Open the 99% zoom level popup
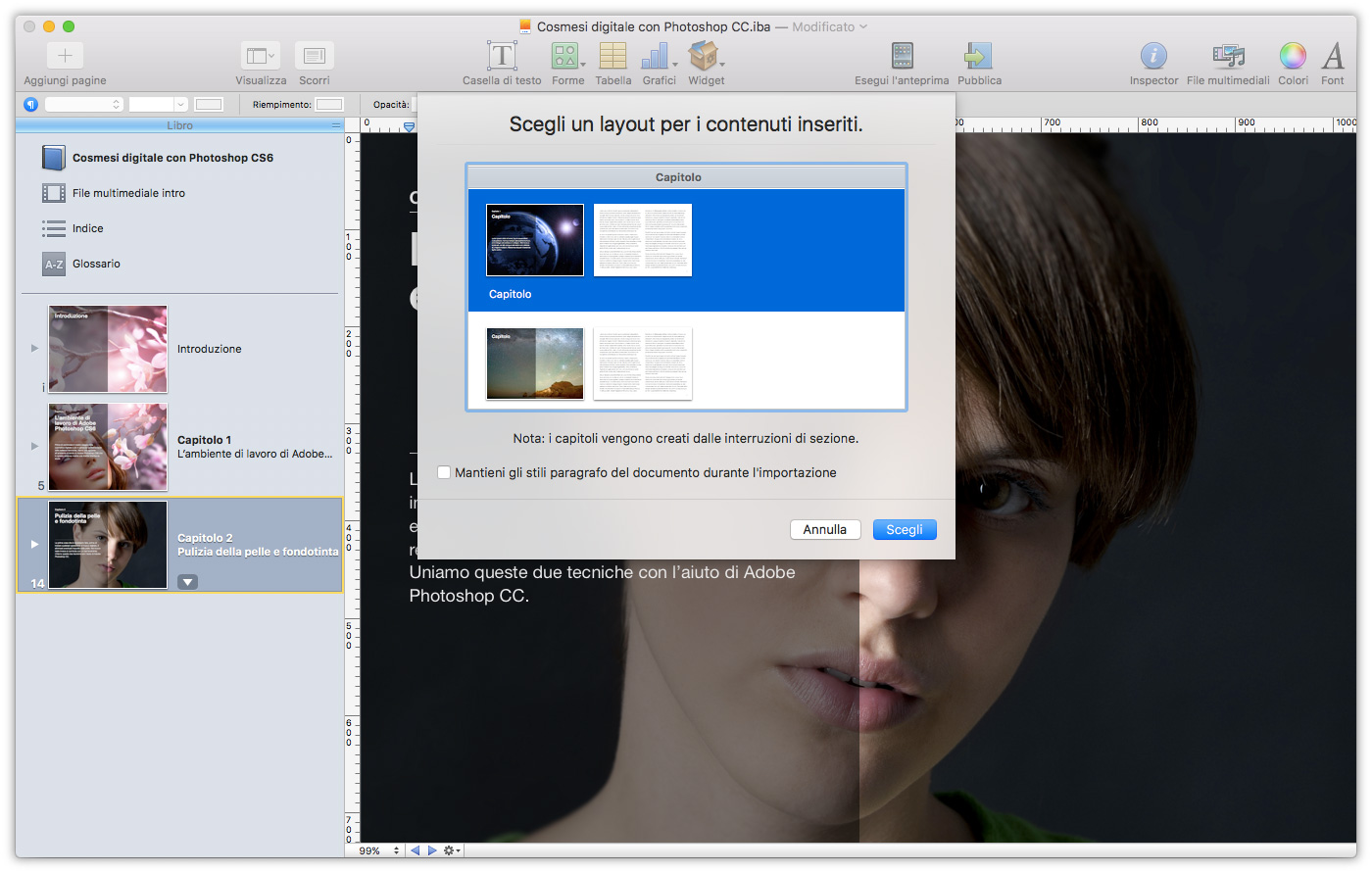The width and height of the screenshot is (1372, 873). click(379, 850)
